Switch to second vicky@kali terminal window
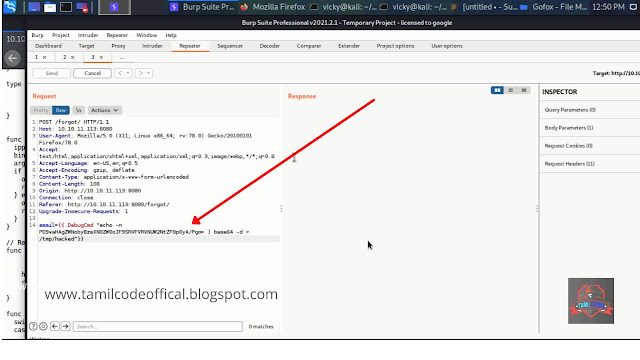This screenshot has width=640, height=360. click(x=413, y=7)
